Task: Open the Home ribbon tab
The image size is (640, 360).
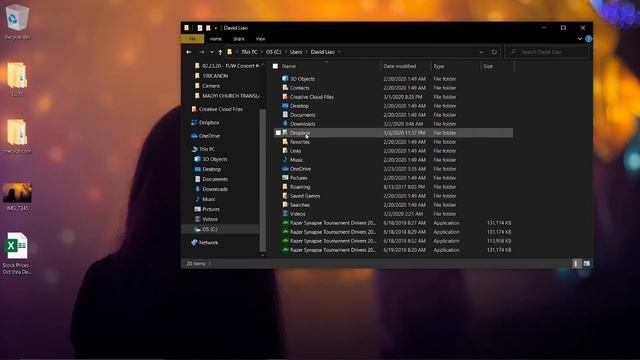Action: [x=216, y=39]
